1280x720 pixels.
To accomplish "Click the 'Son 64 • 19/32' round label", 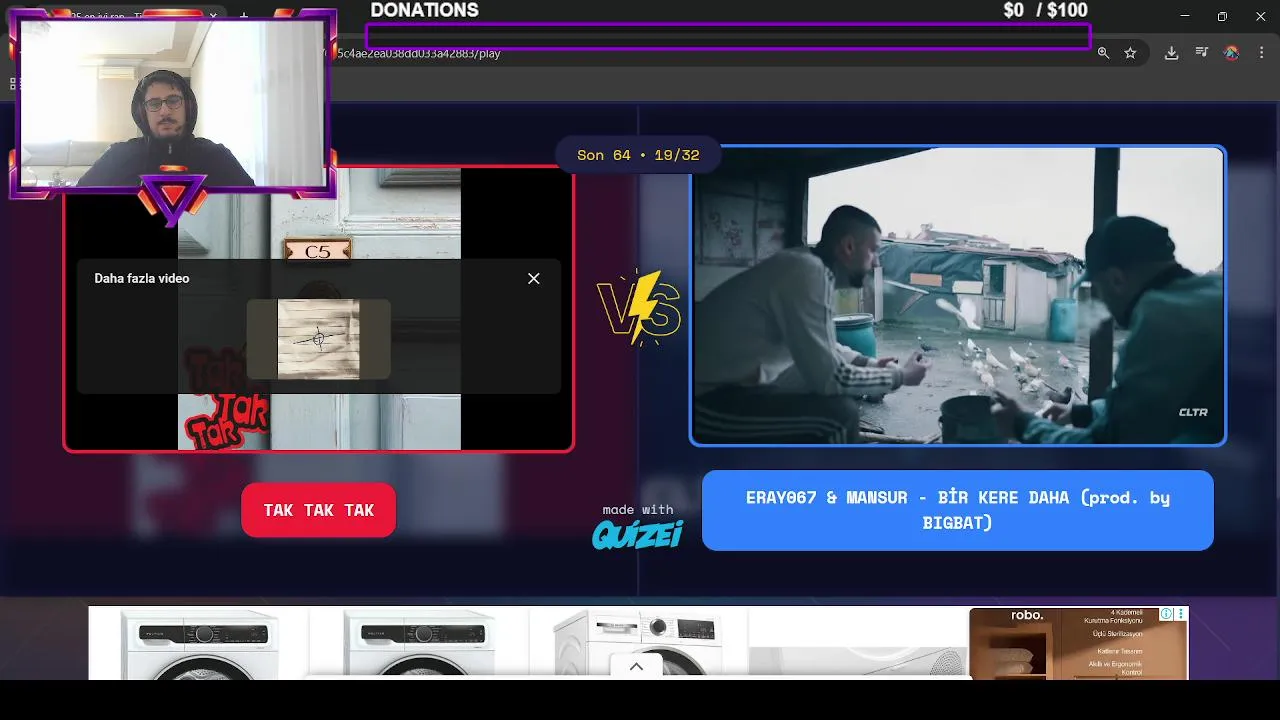I will pos(638,155).
